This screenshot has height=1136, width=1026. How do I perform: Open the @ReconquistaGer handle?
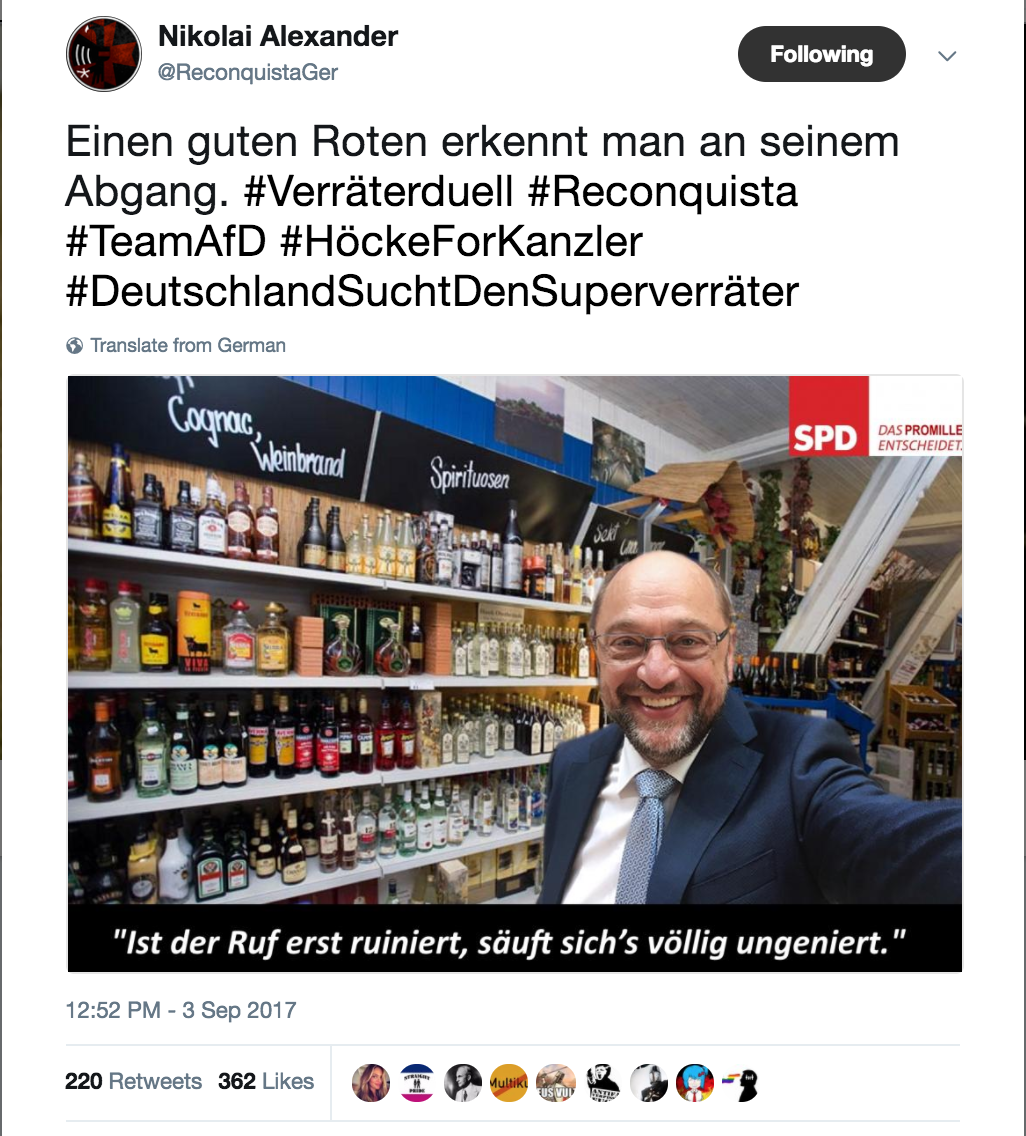(x=248, y=72)
